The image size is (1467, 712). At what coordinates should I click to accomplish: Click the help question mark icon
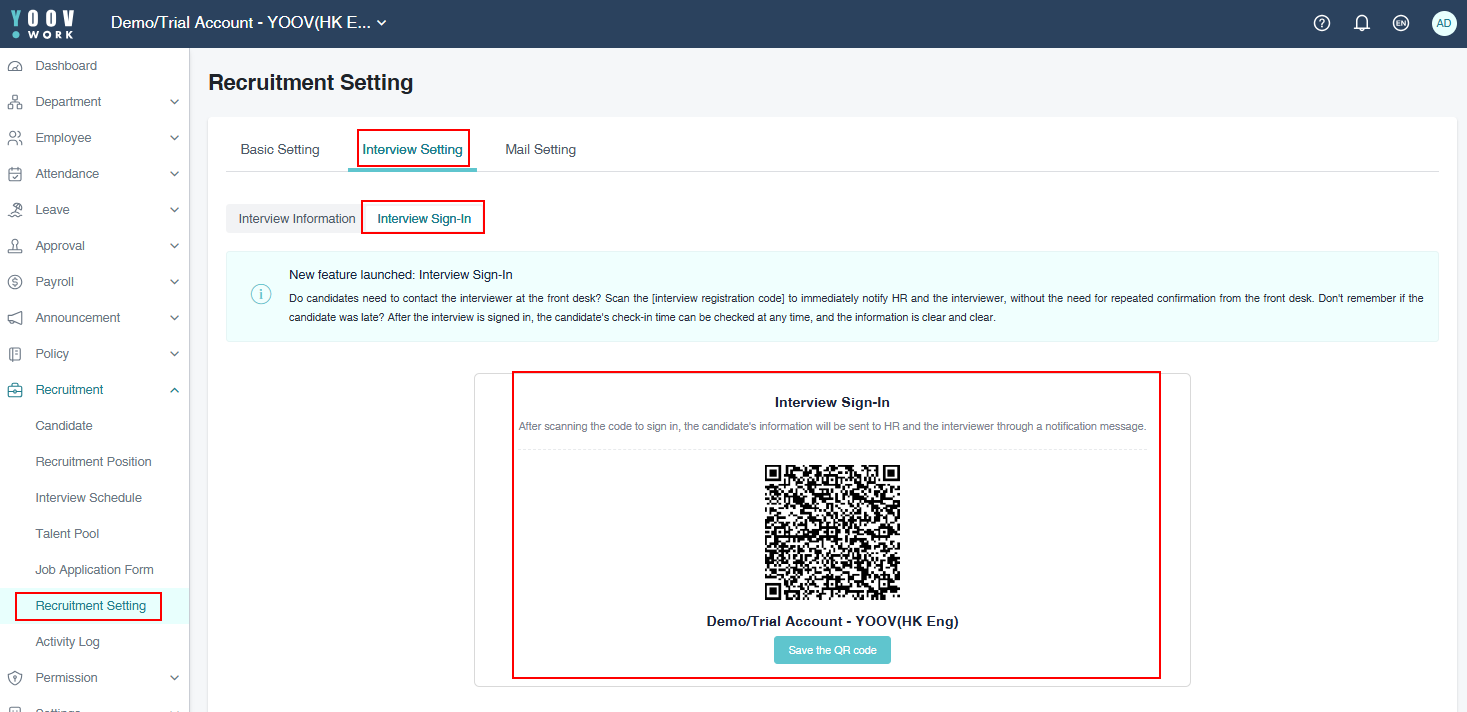(1321, 23)
